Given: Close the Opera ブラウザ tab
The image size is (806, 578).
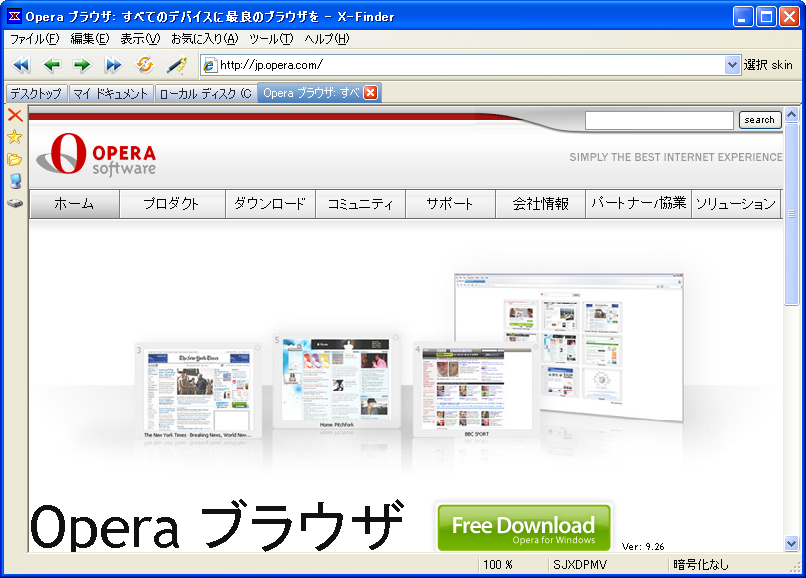Looking at the screenshot, I should pos(370,93).
